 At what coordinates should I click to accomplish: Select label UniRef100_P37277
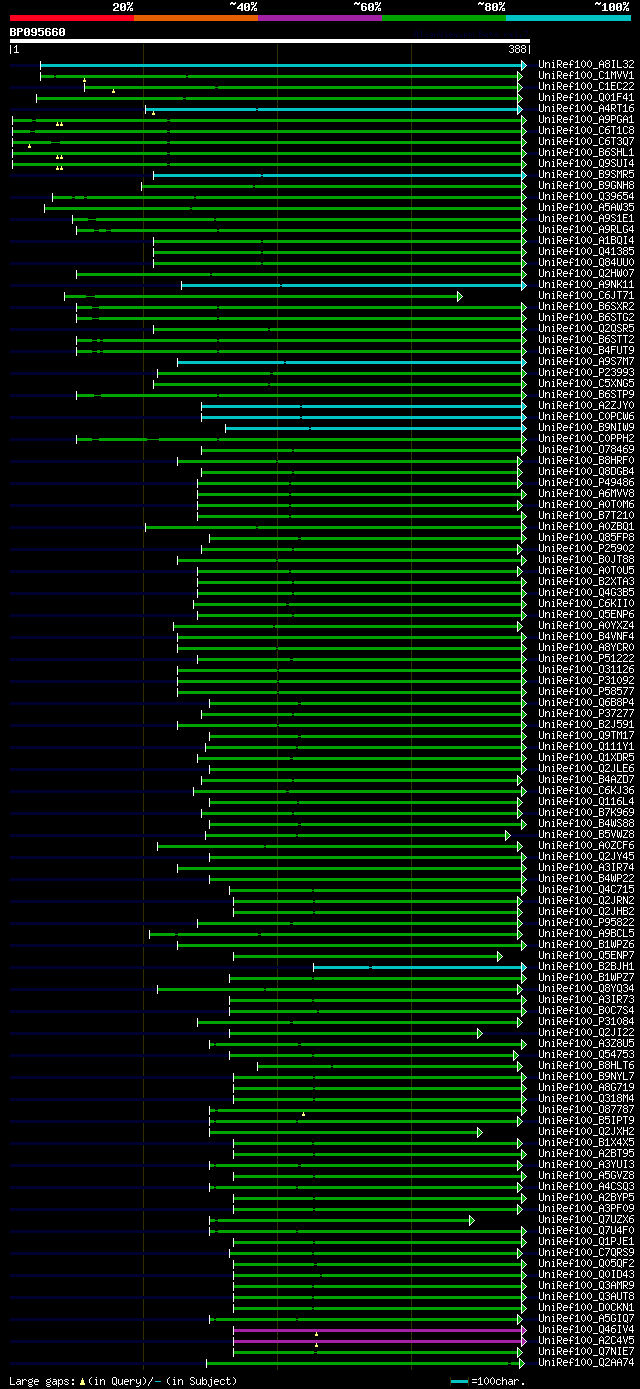(586, 713)
